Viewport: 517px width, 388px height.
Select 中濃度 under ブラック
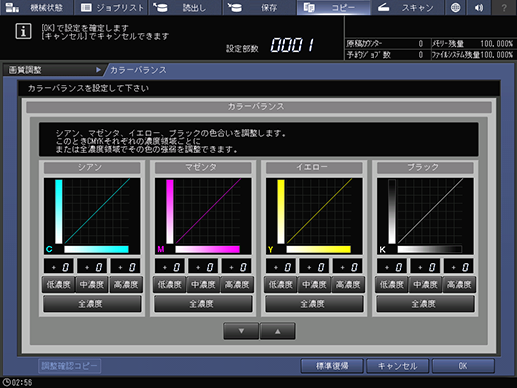425,285
